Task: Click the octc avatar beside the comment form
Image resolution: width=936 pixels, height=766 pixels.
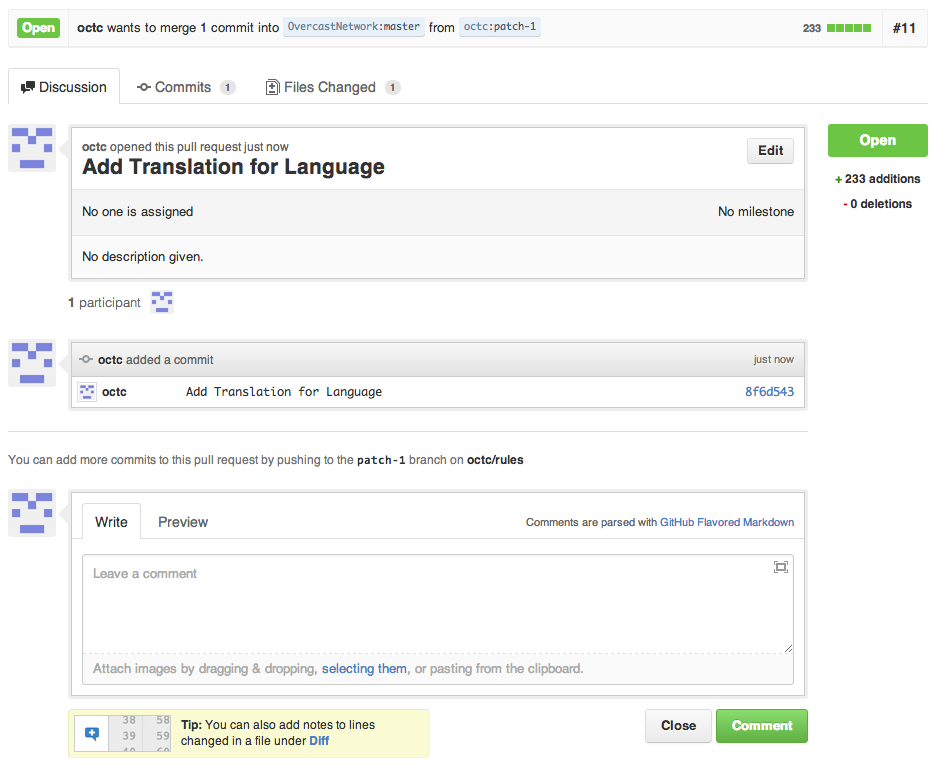Action: [x=32, y=513]
